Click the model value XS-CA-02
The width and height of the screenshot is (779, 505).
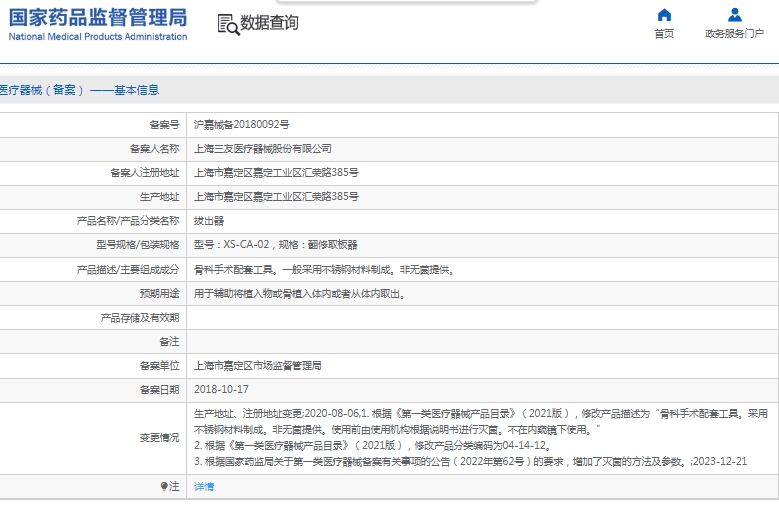(246, 245)
